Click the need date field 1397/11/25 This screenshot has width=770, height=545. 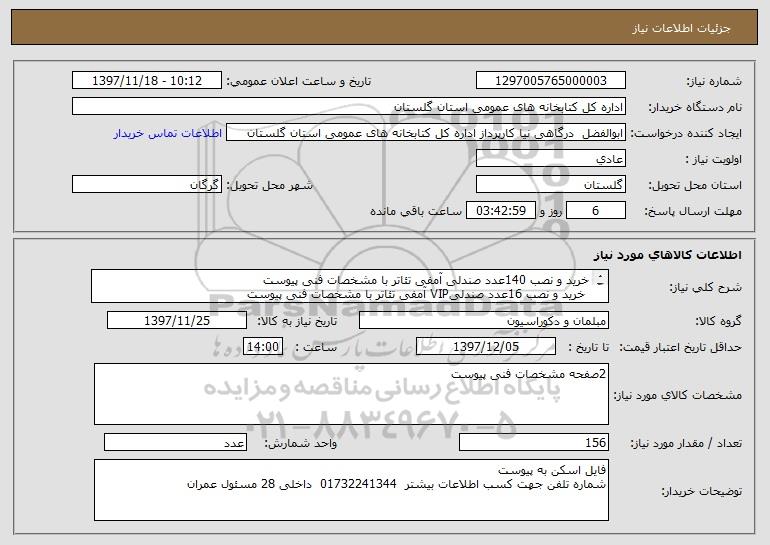point(177,321)
